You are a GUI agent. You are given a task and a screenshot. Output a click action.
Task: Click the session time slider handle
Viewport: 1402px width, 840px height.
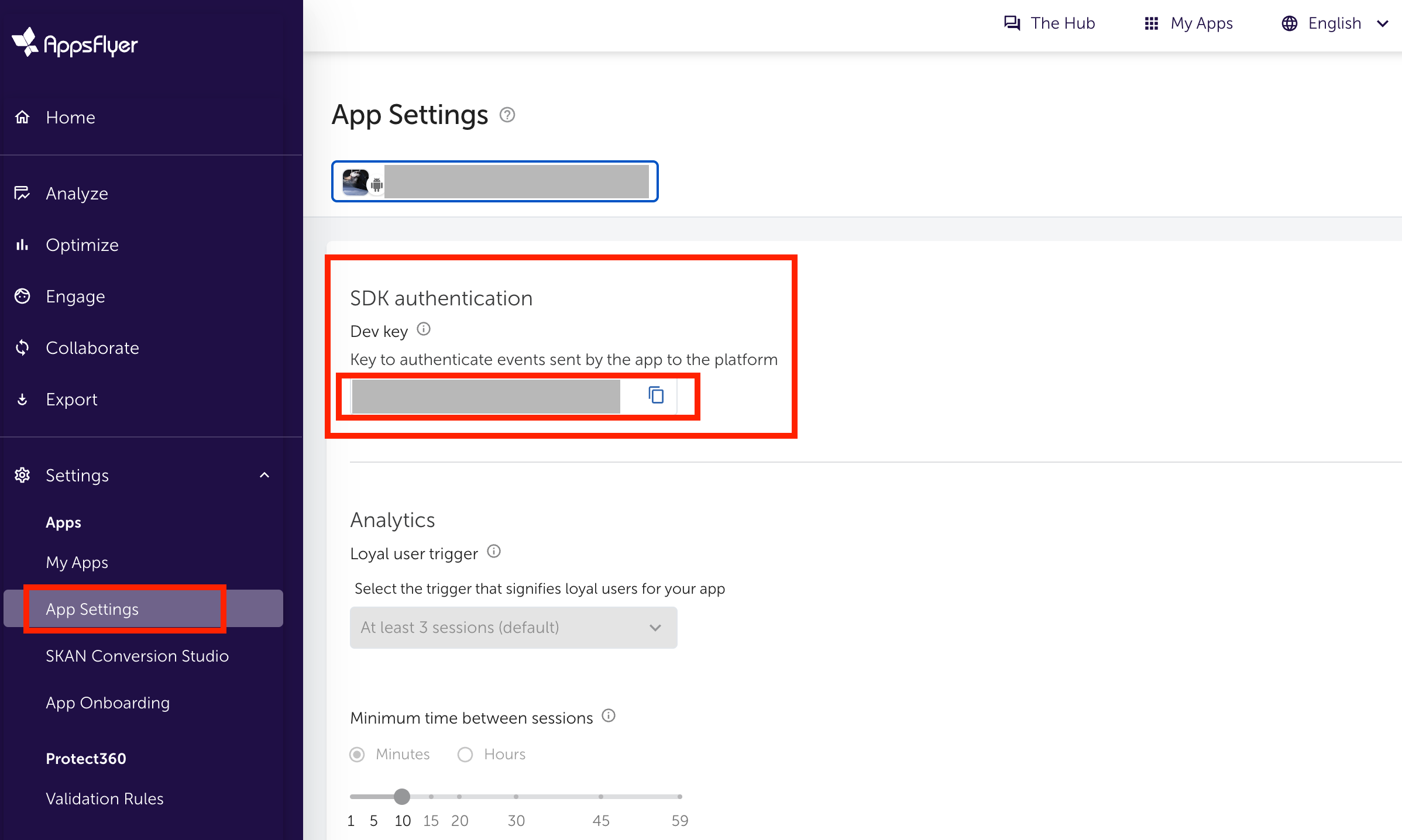click(402, 797)
